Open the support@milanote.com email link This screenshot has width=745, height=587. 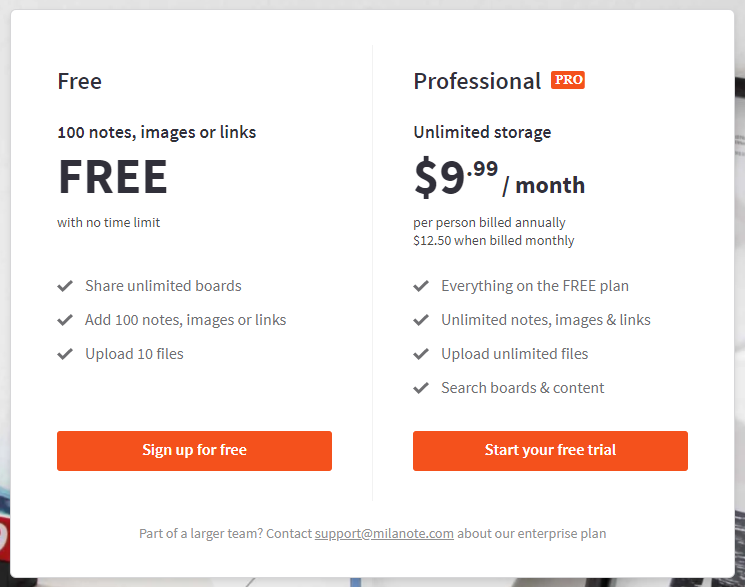[x=384, y=533]
